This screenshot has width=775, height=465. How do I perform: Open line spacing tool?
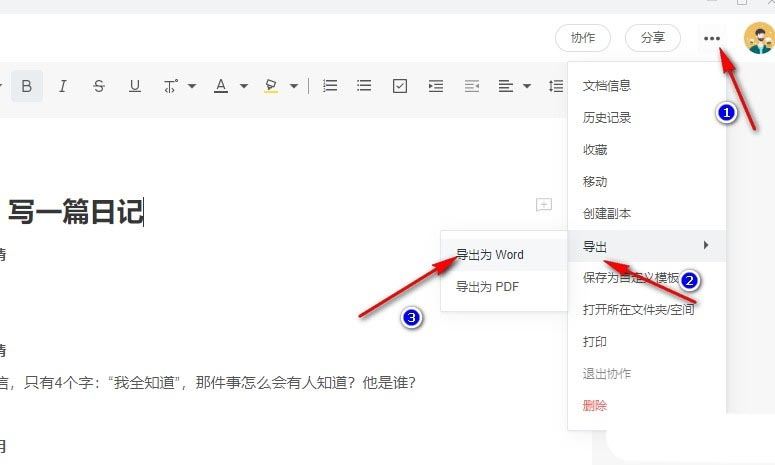tap(556, 86)
